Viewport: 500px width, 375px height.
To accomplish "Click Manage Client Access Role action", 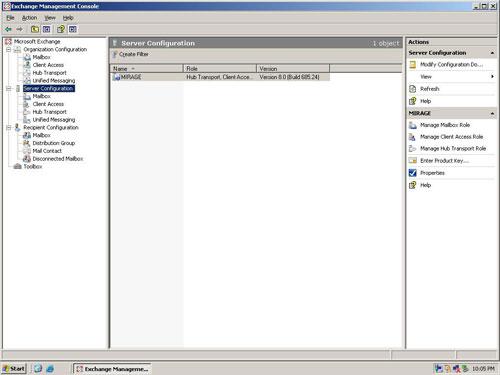I will pos(451,137).
